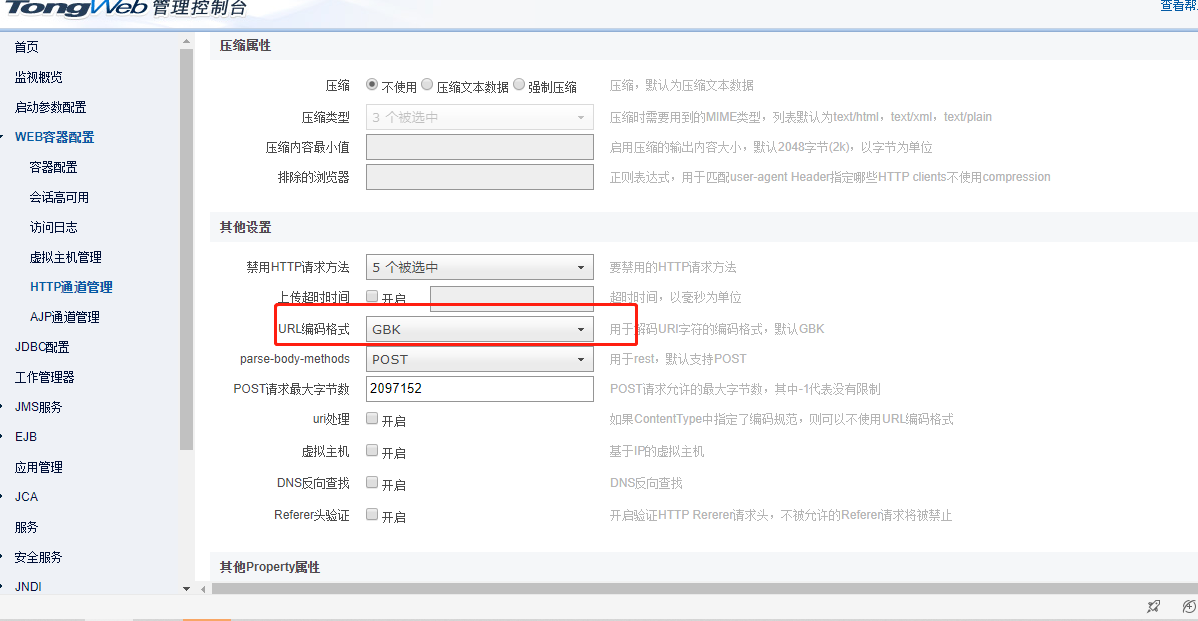Image resolution: width=1198 pixels, height=621 pixels.
Task: Click the sidebar scroll-down arrow
Action: point(186,589)
